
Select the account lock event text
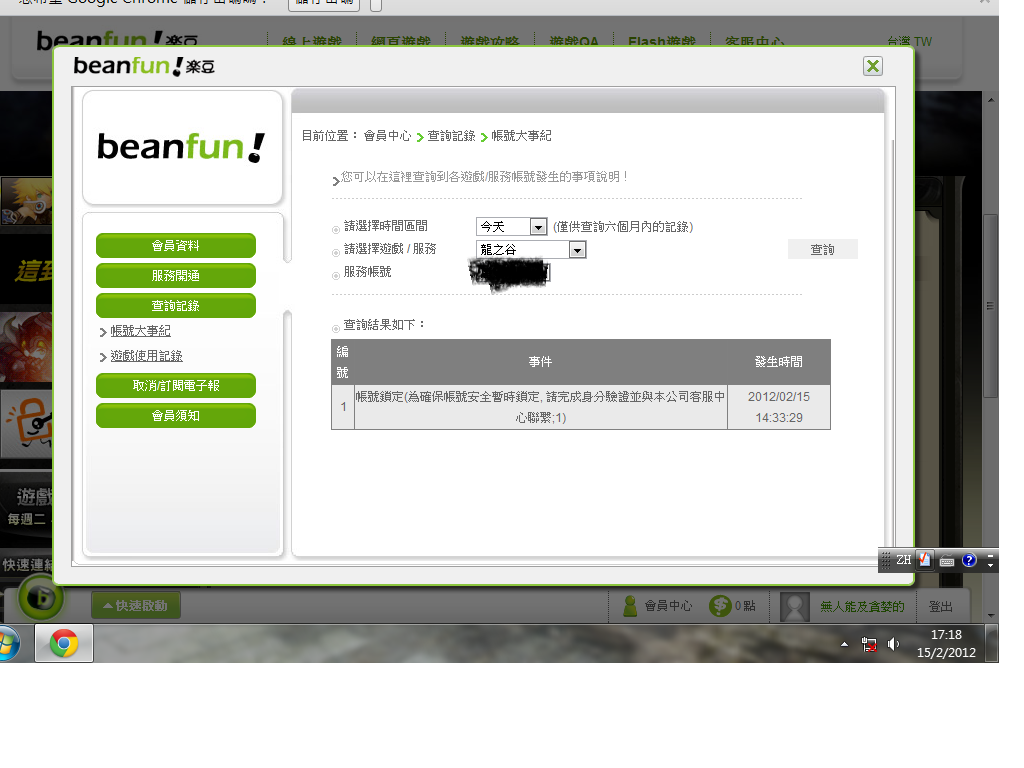point(540,407)
